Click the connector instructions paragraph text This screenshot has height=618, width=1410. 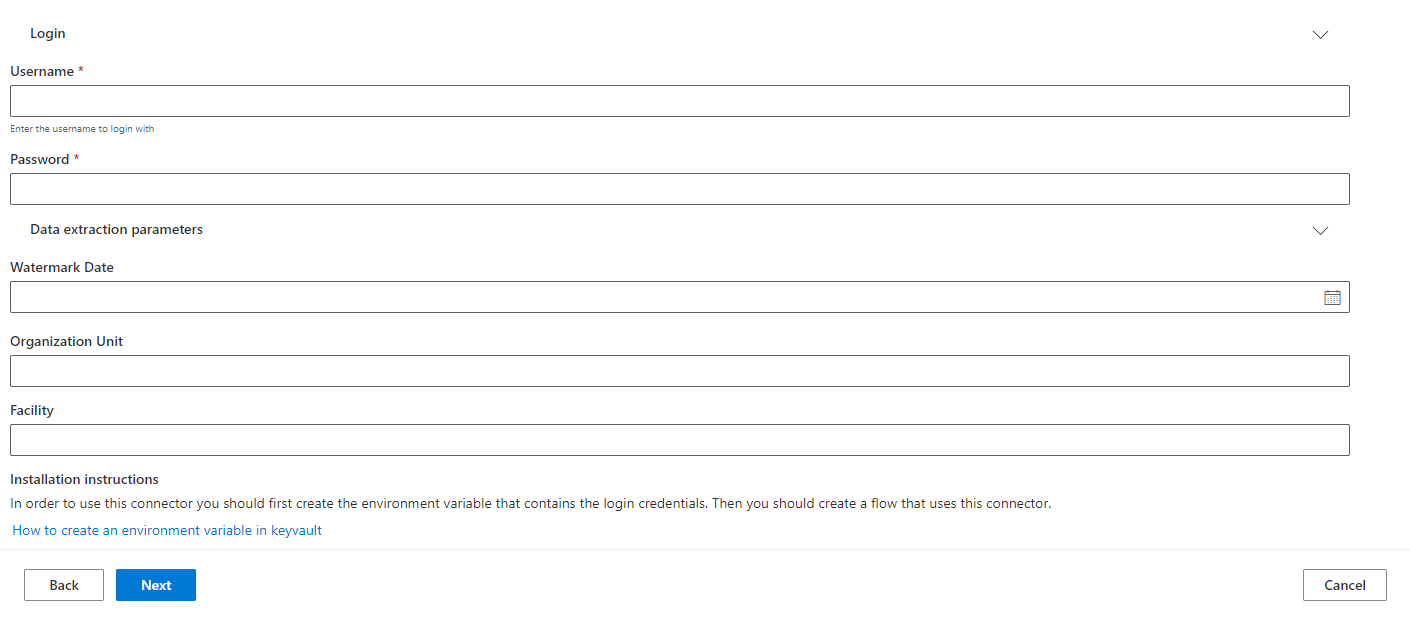pos(530,503)
